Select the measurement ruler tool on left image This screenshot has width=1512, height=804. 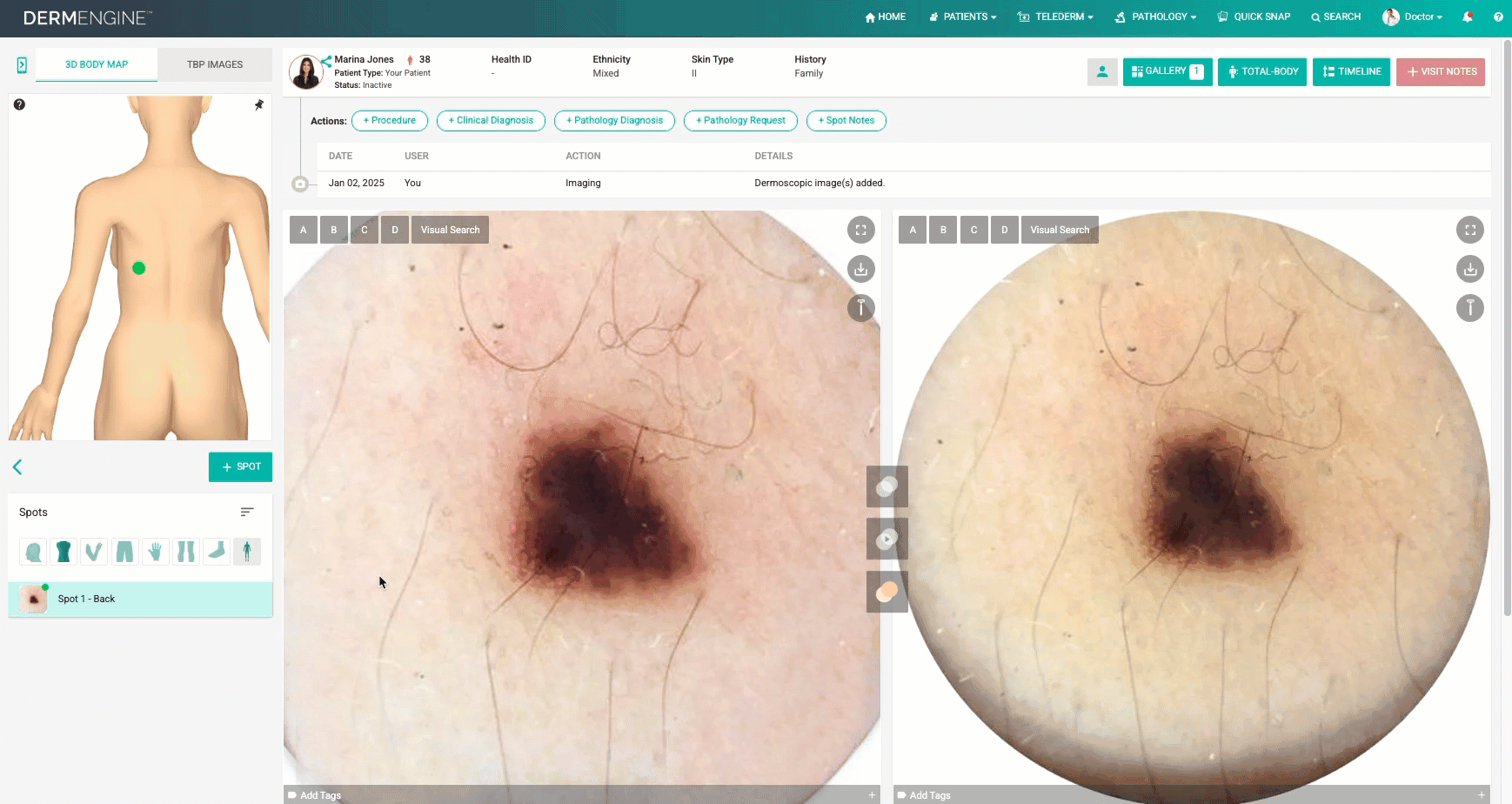click(860, 308)
